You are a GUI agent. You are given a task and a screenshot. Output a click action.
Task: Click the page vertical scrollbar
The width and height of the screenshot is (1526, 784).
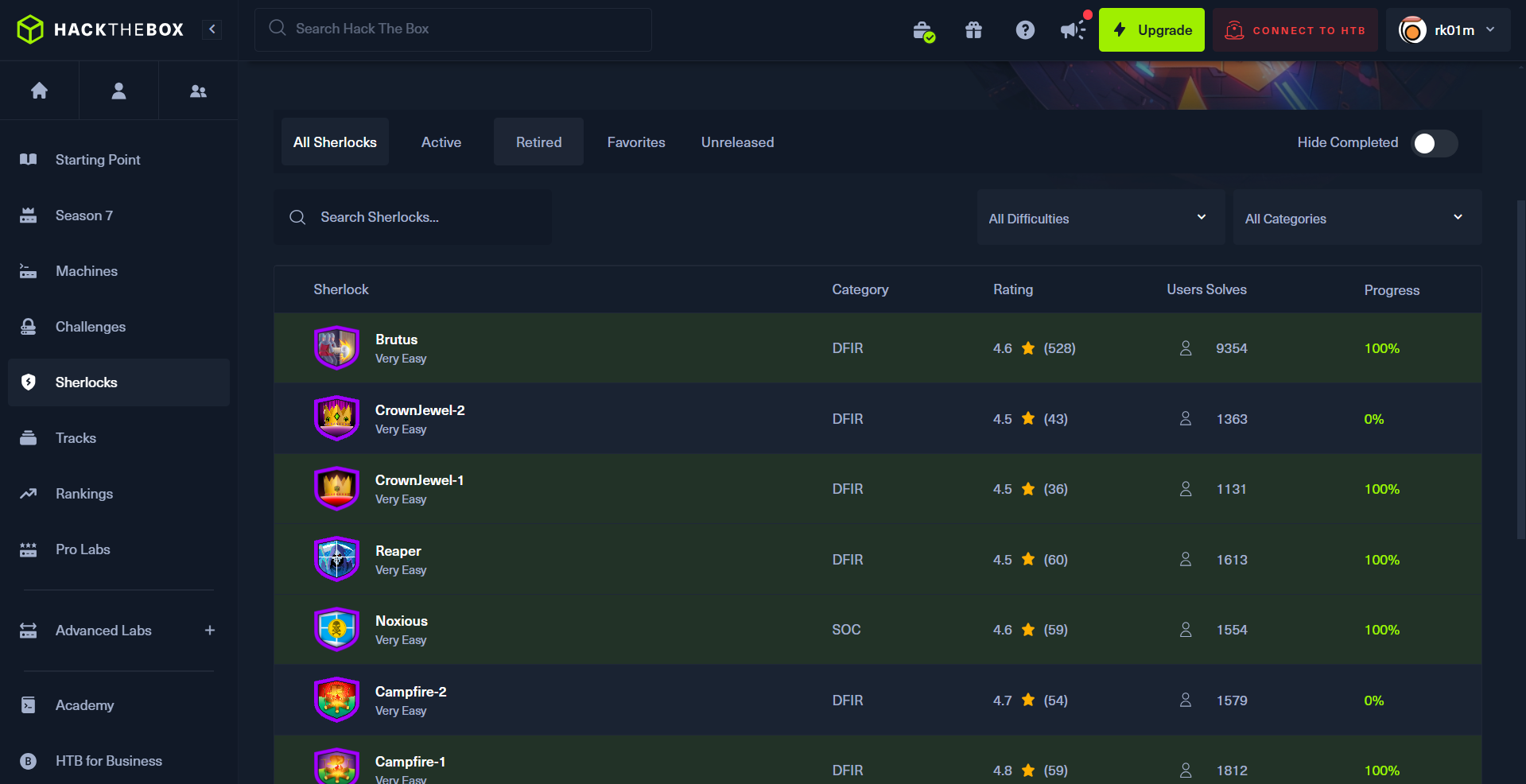click(x=1520, y=370)
